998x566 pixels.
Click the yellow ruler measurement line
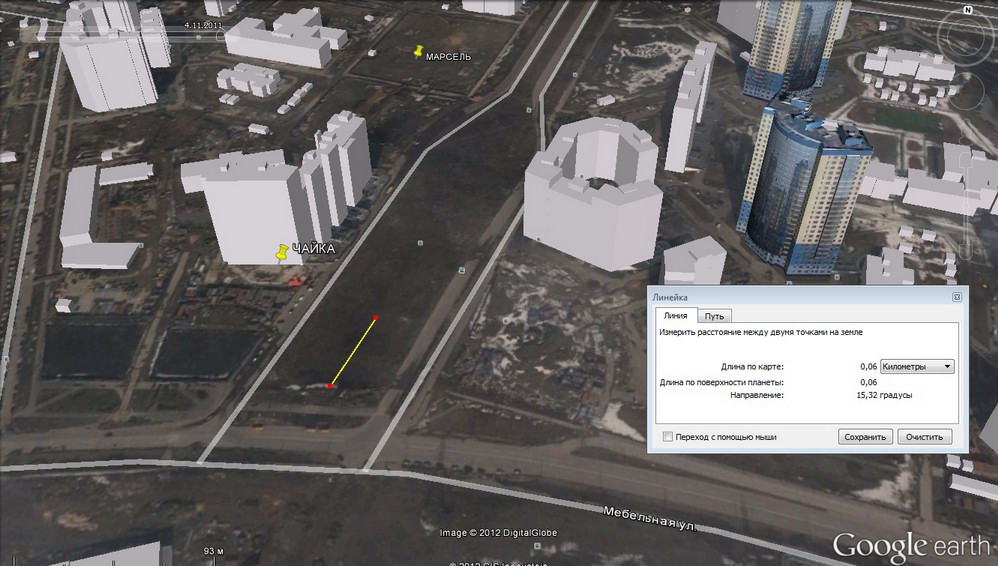pyautogui.click(x=353, y=352)
